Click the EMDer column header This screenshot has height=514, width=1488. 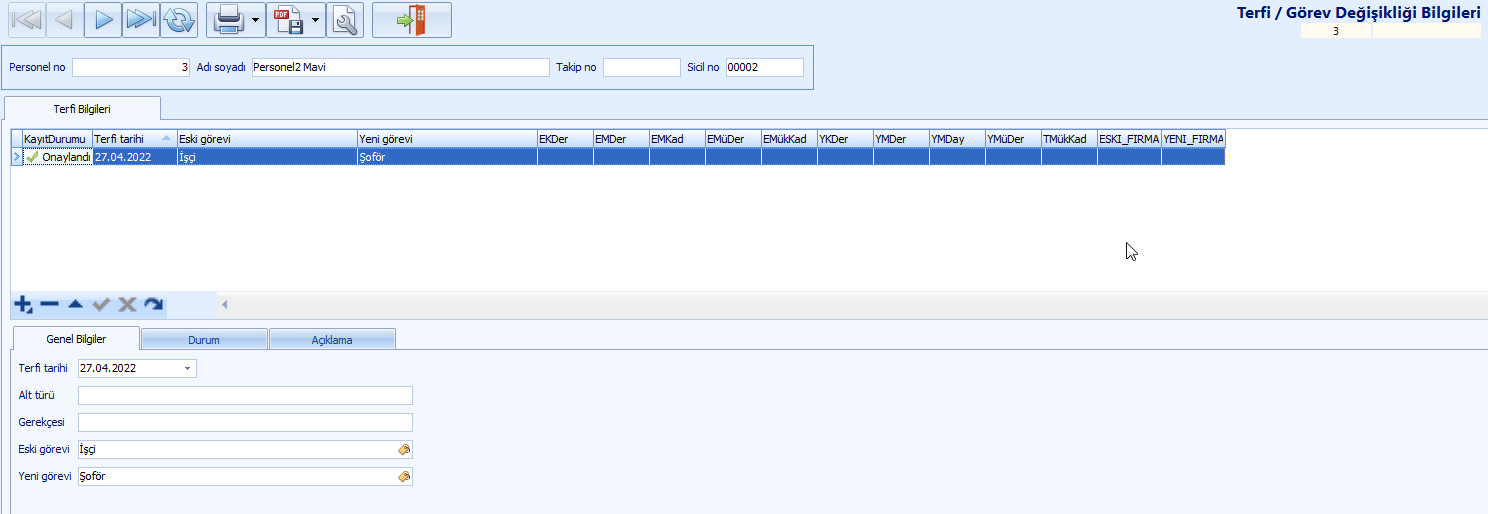(x=621, y=139)
